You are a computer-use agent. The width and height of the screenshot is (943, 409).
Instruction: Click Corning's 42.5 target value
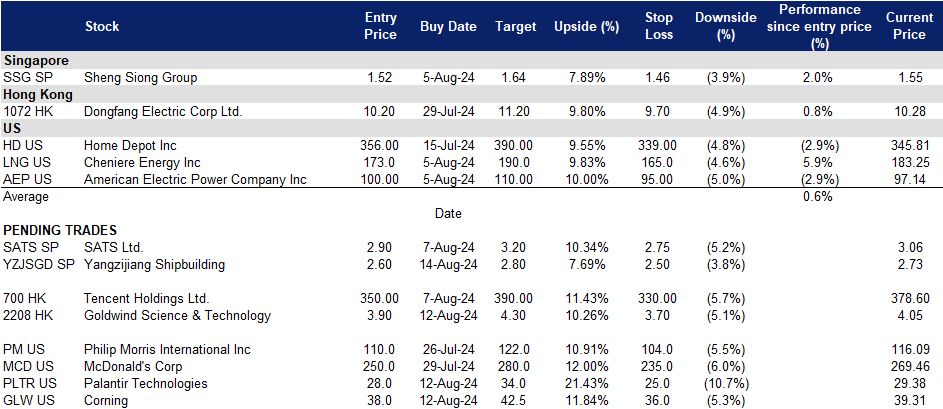(517, 400)
